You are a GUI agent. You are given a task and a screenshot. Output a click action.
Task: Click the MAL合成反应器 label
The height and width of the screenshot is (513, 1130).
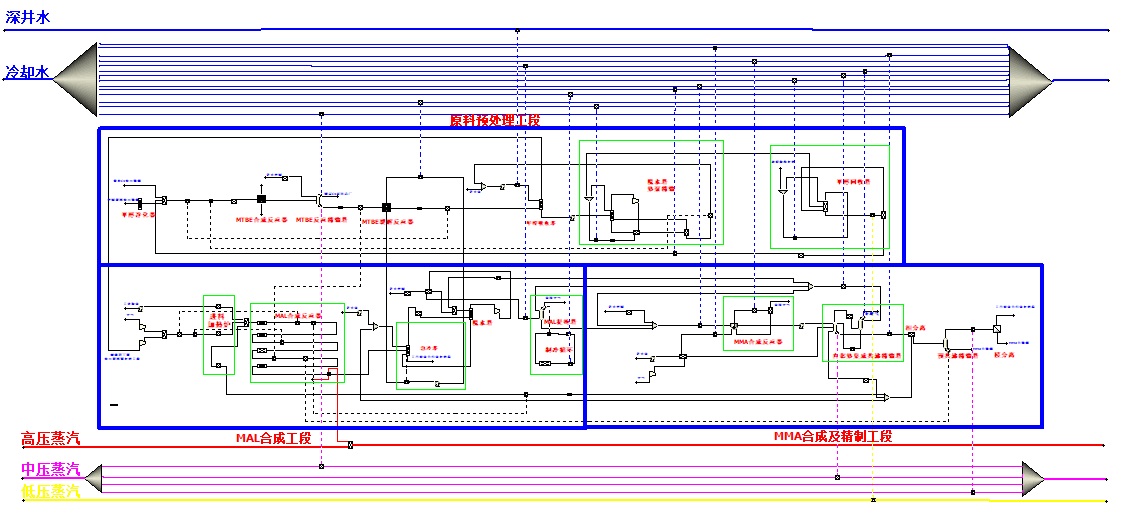298,316
